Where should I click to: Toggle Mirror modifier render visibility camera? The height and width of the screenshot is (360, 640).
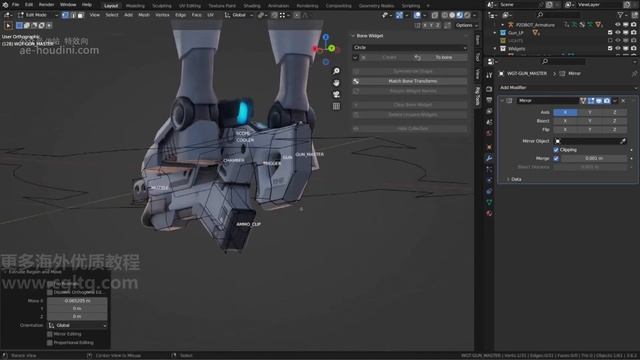(607, 101)
